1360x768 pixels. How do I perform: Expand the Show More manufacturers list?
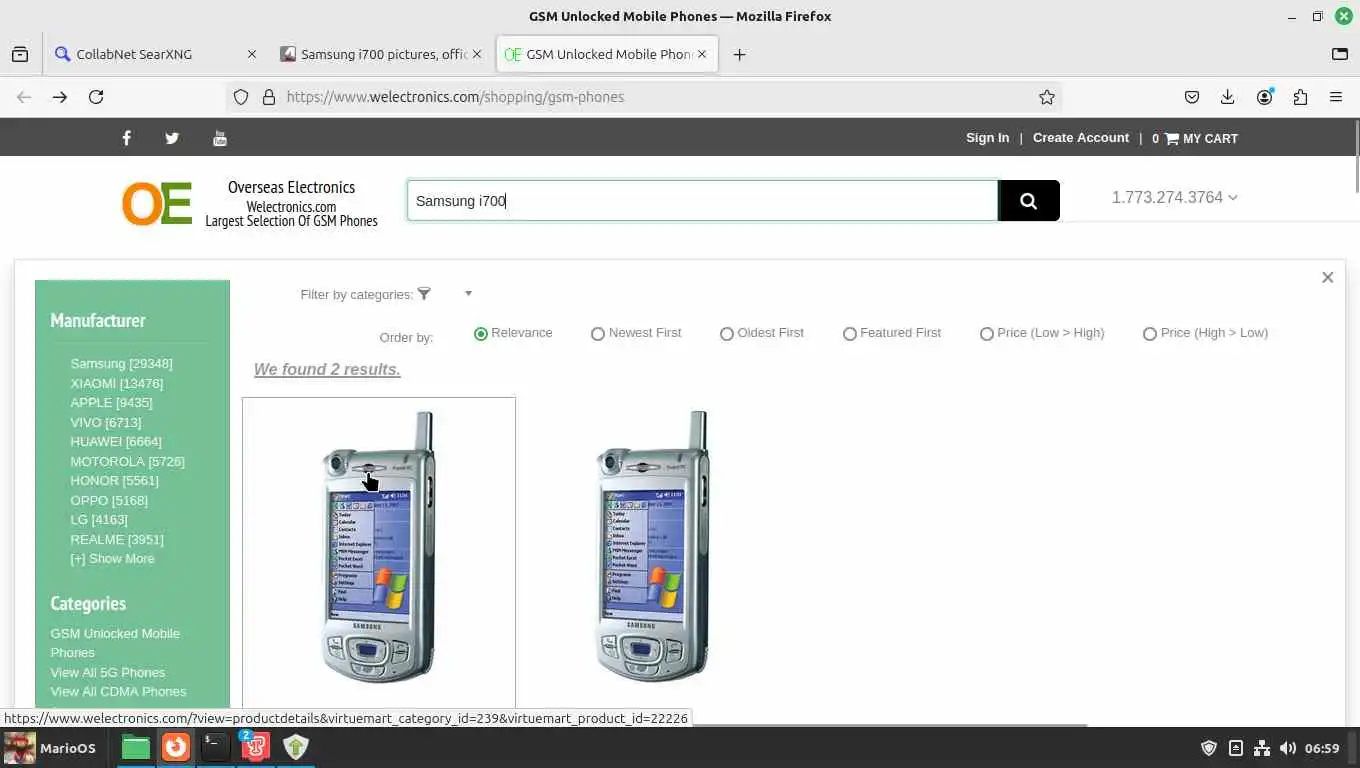pyautogui.click(x=112, y=559)
